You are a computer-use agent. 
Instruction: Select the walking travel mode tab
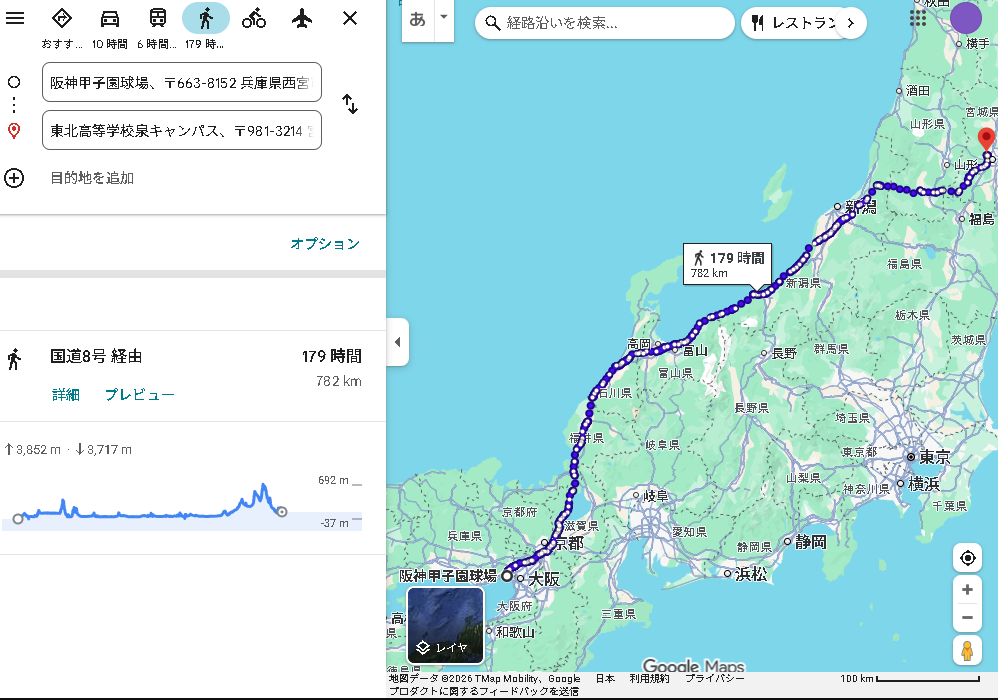coord(206,18)
